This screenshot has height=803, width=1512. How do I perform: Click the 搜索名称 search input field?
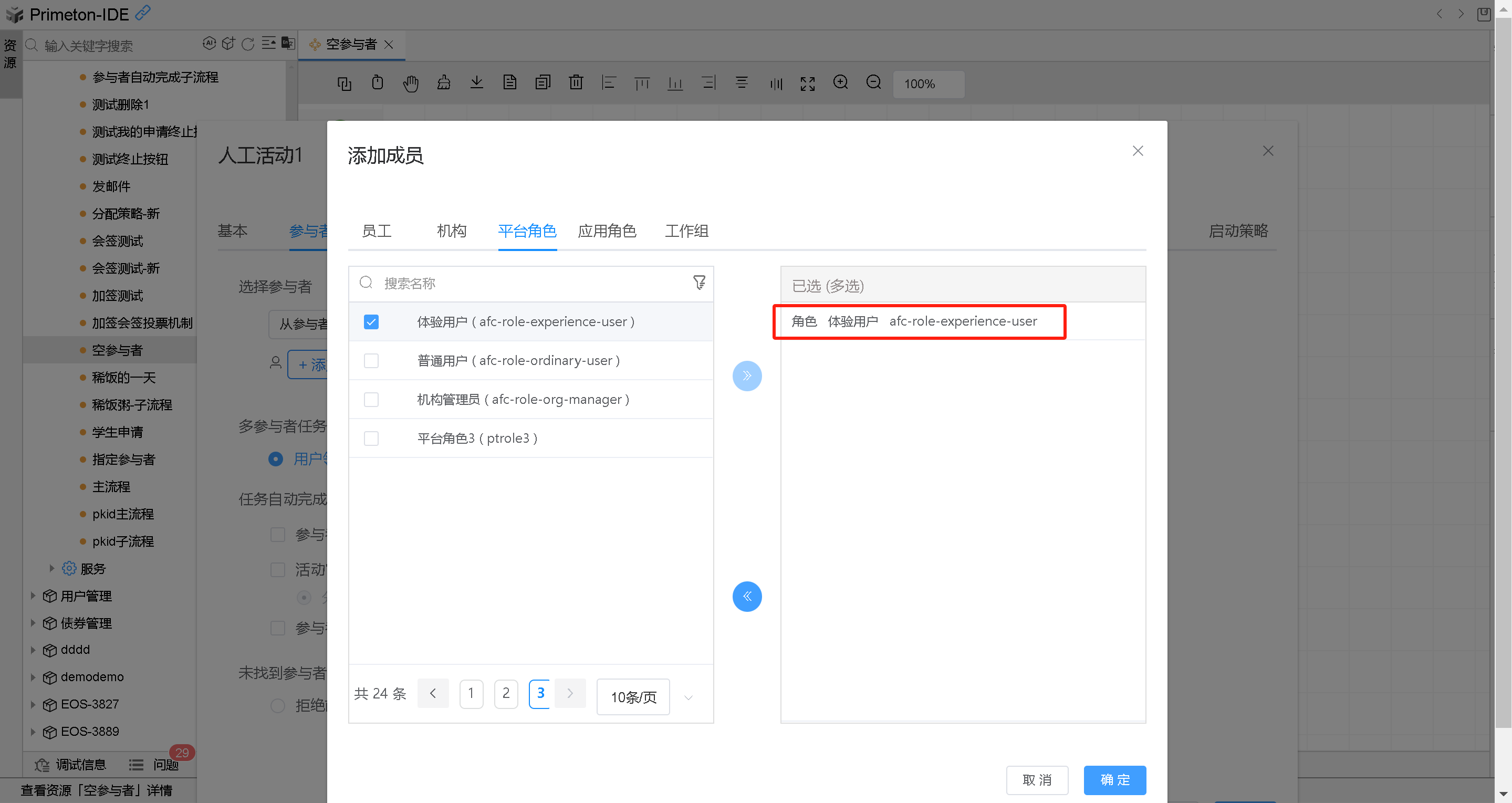(528, 284)
